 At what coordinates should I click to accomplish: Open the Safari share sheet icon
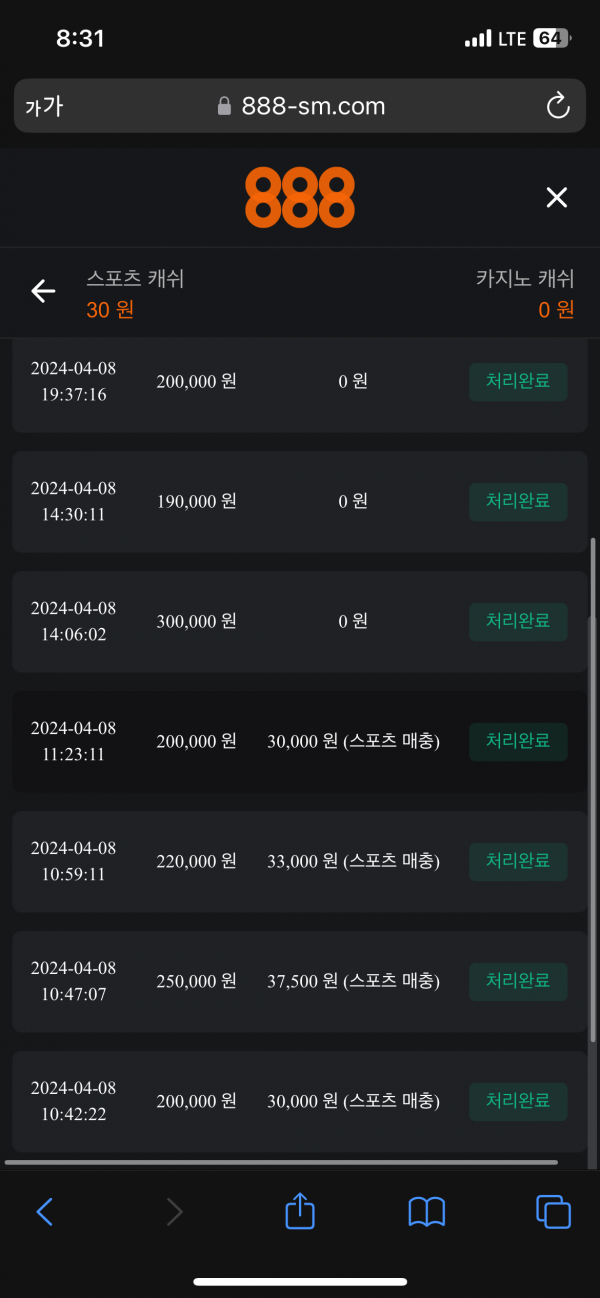pyautogui.click(x=300, y=1212)
